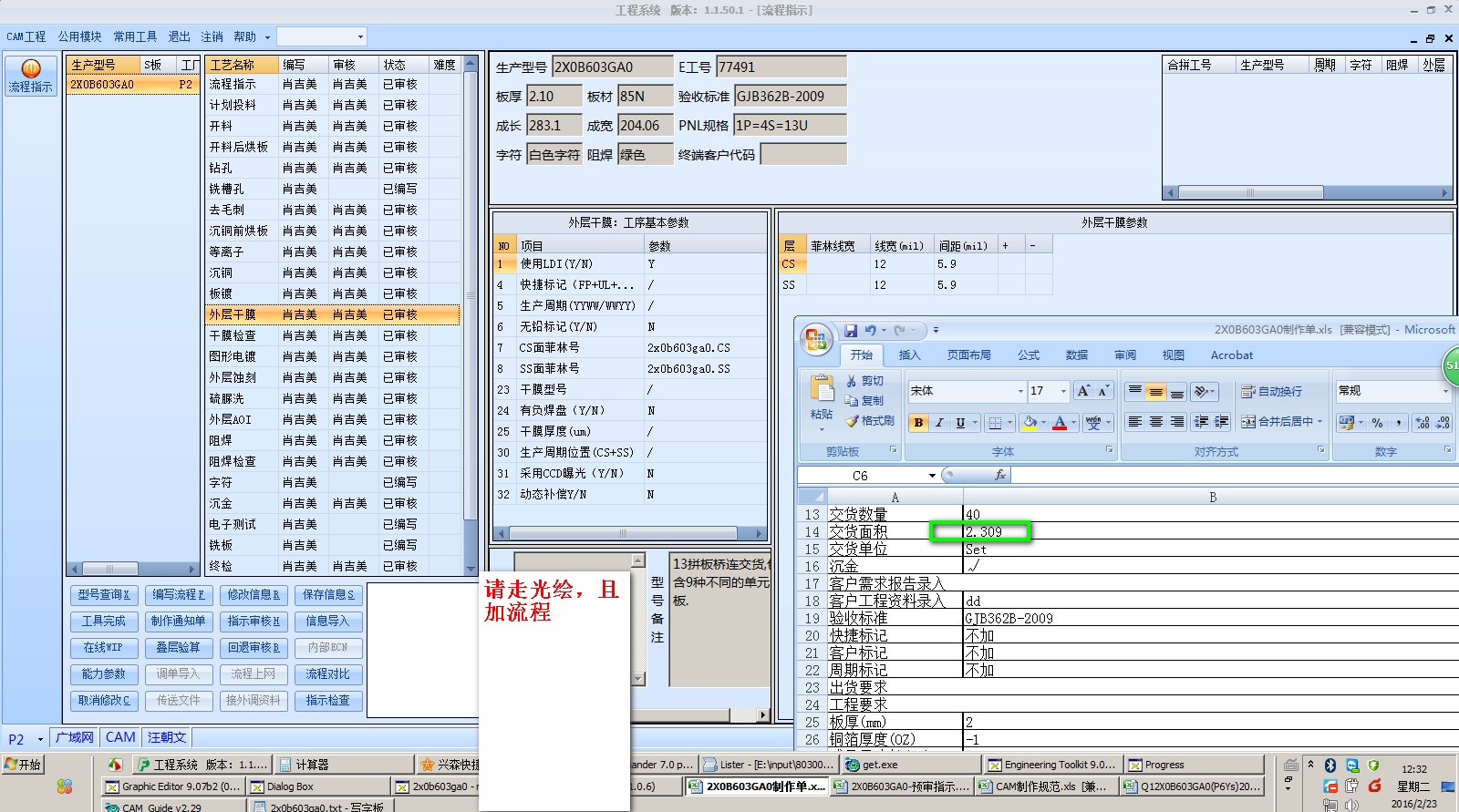Apply the cell fill color bucket icon

[x=1030, y=423]
